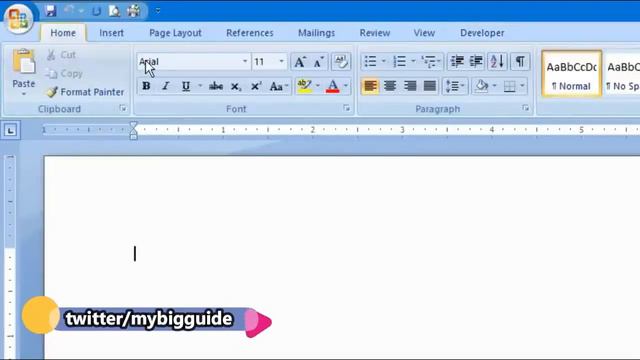
Task: Open the Paragraph dialog launcher
Action: 525,108
